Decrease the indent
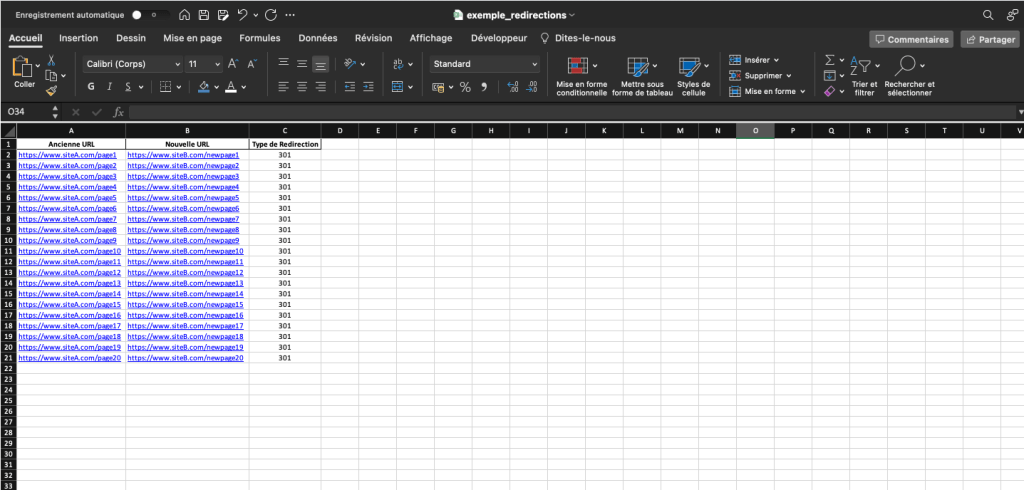Viewport: 1024px width, 490px height. (350, 86)
